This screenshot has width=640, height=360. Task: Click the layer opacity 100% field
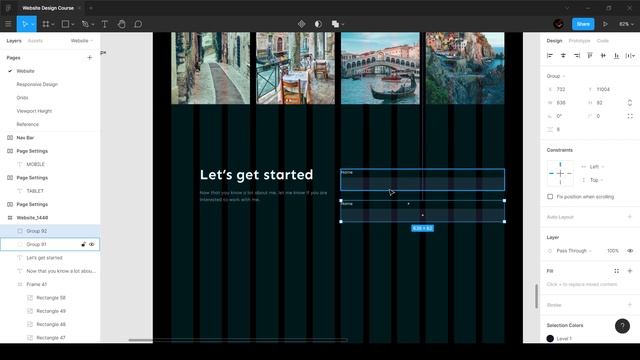[x=613, y=251]
